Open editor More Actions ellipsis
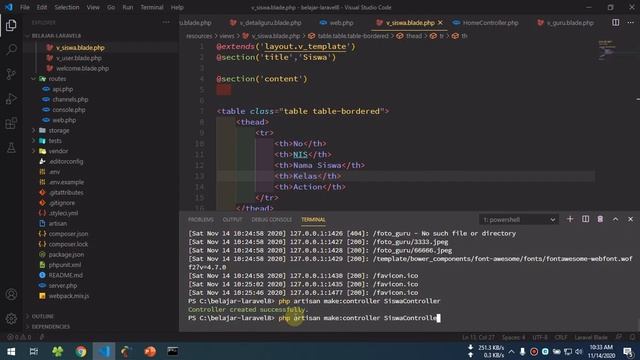 click(x=631, y=23)
